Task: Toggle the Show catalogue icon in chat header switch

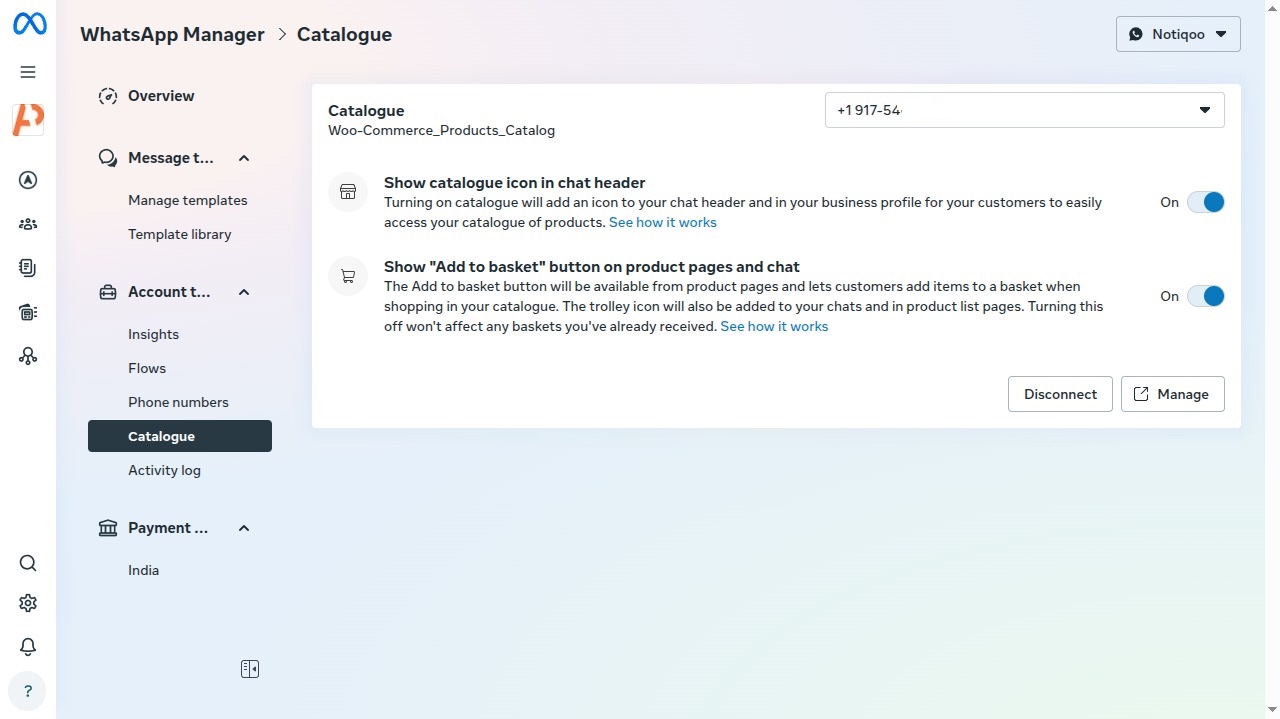Action: click(1206, 202)
